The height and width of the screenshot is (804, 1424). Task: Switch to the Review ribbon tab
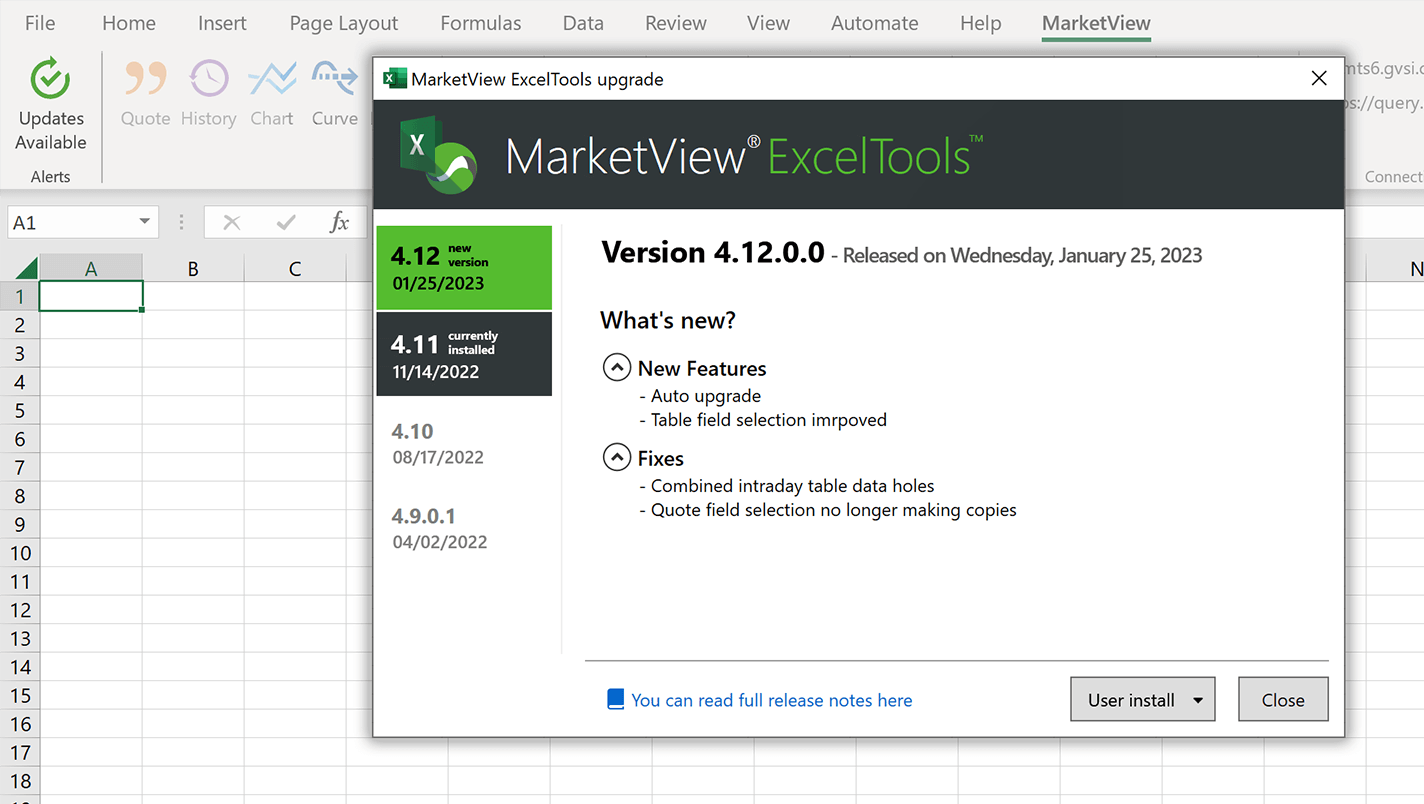coord(676,23)
